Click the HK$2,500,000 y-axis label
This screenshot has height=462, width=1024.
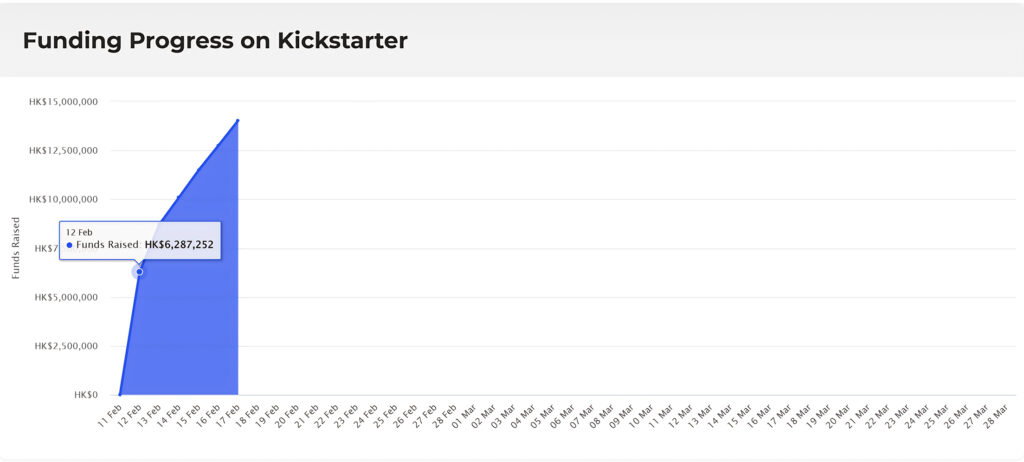coord(63,347)
